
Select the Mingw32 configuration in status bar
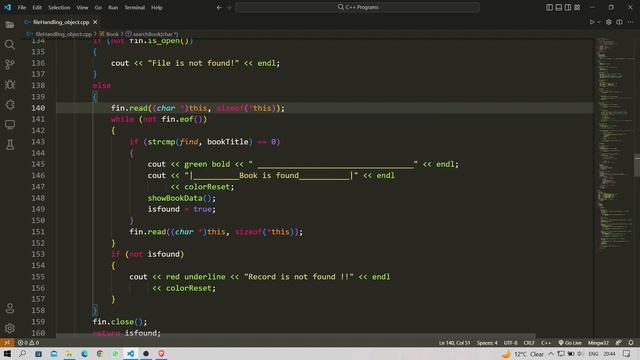(x=598, y=343)
